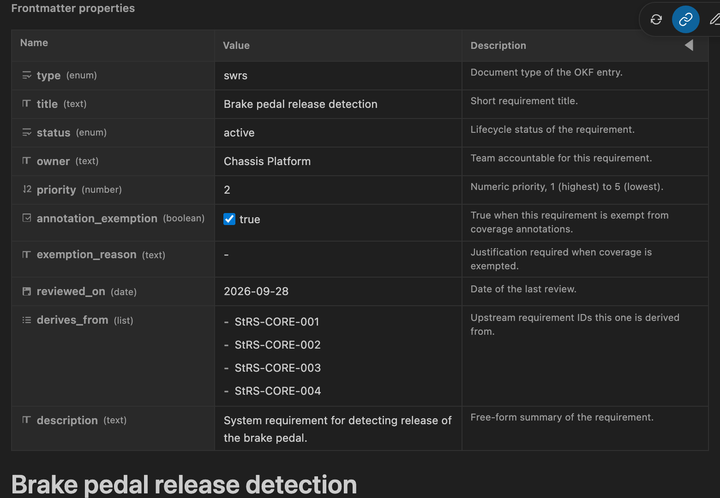Click the 'Description' column header text
The image size is (720, 498).
click(498, 45)
